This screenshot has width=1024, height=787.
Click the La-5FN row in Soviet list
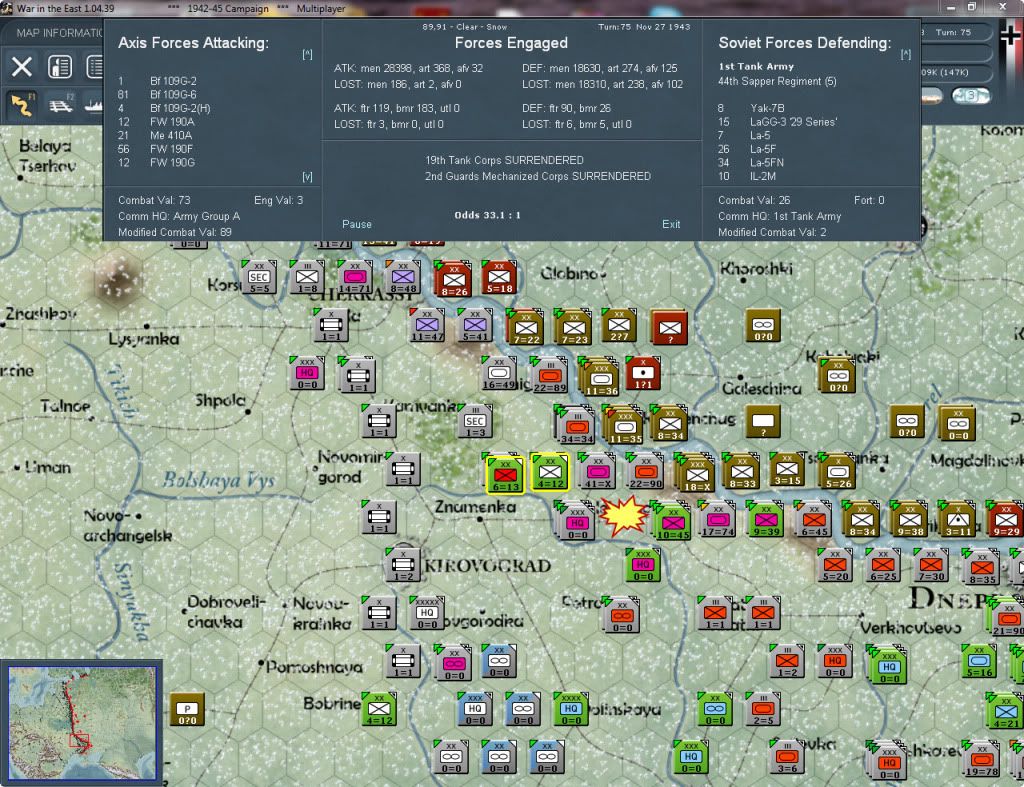(x=751, y=163)
